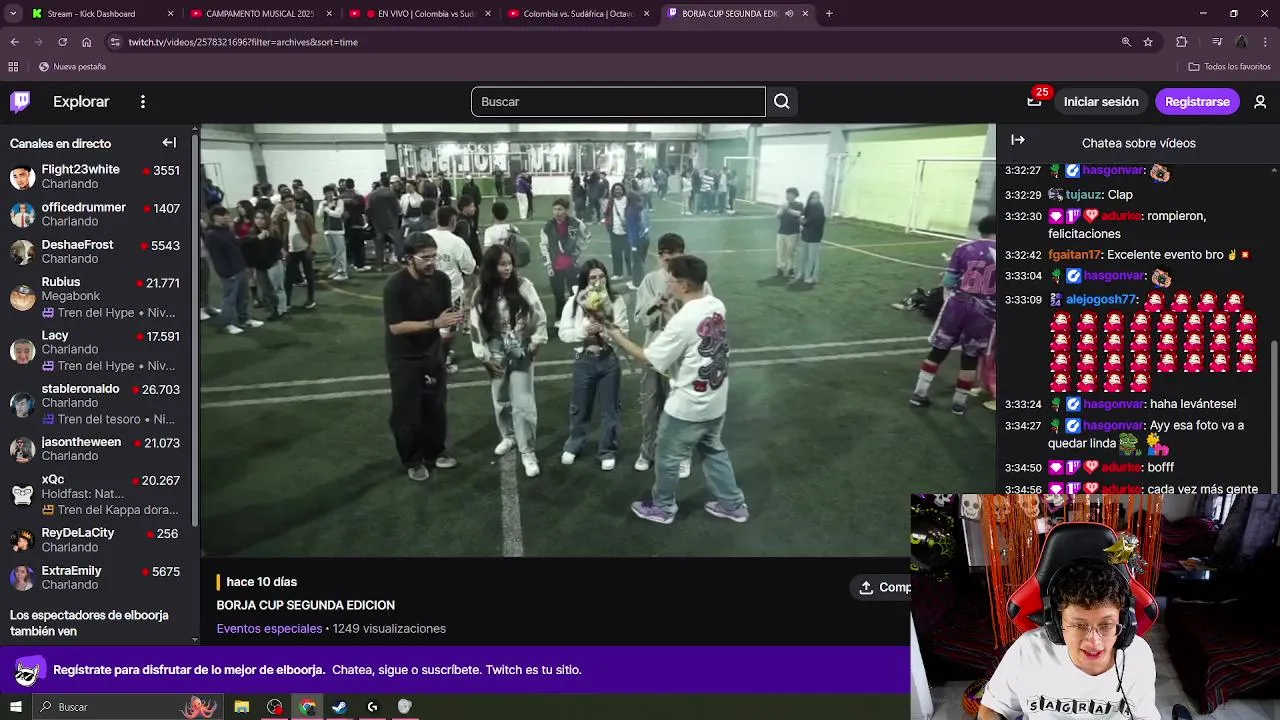This screenshot has width=1280, height=720.
Task: Open the tab search dropdown arrow
Action: click(x=12, y=14)
